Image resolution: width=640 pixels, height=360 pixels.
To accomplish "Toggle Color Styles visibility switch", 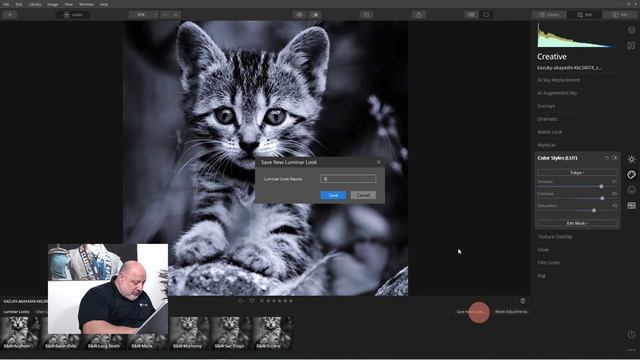I will tap(614, 158).
